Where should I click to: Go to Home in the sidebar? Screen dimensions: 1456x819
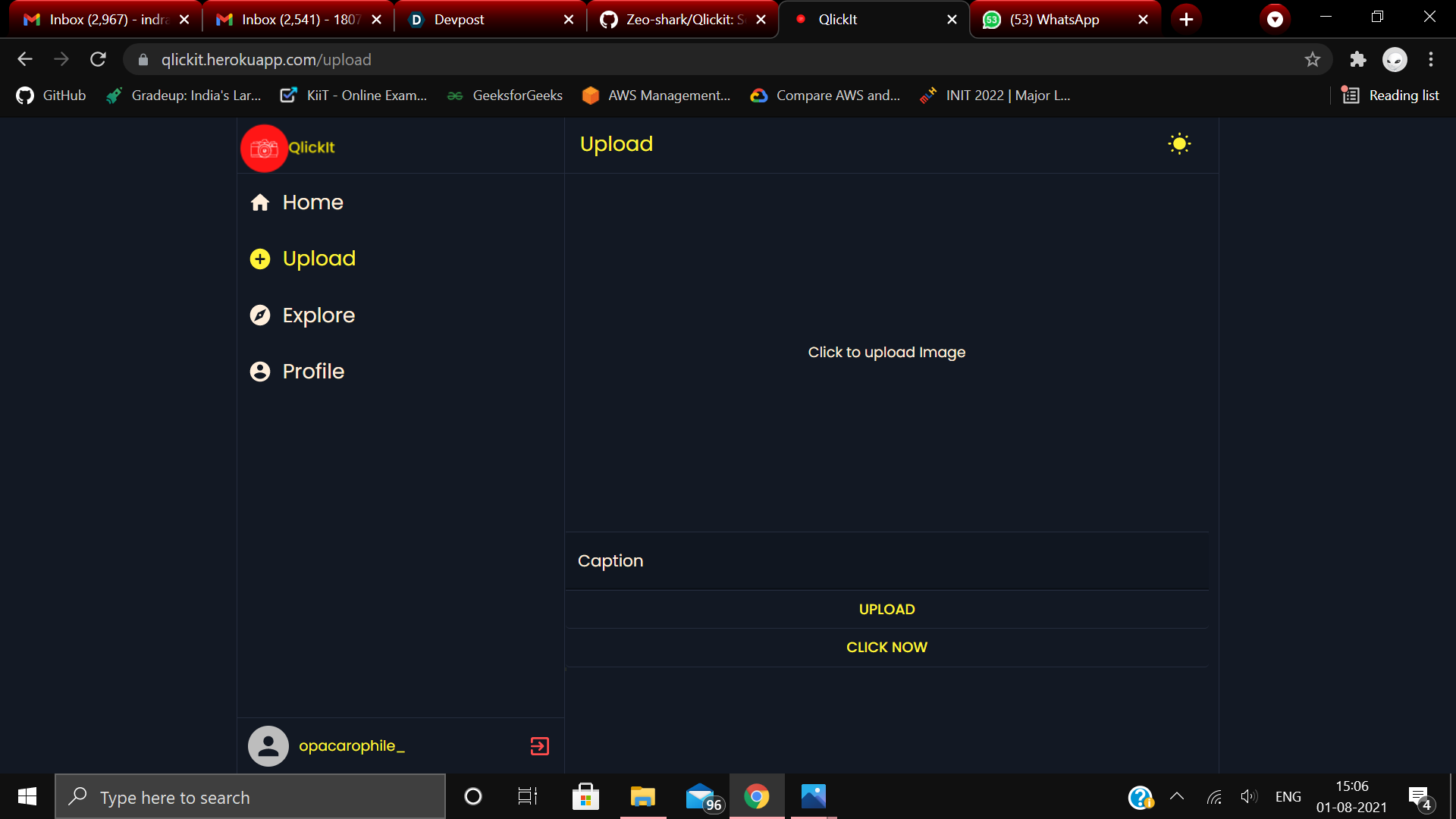[x=312, y=202]
